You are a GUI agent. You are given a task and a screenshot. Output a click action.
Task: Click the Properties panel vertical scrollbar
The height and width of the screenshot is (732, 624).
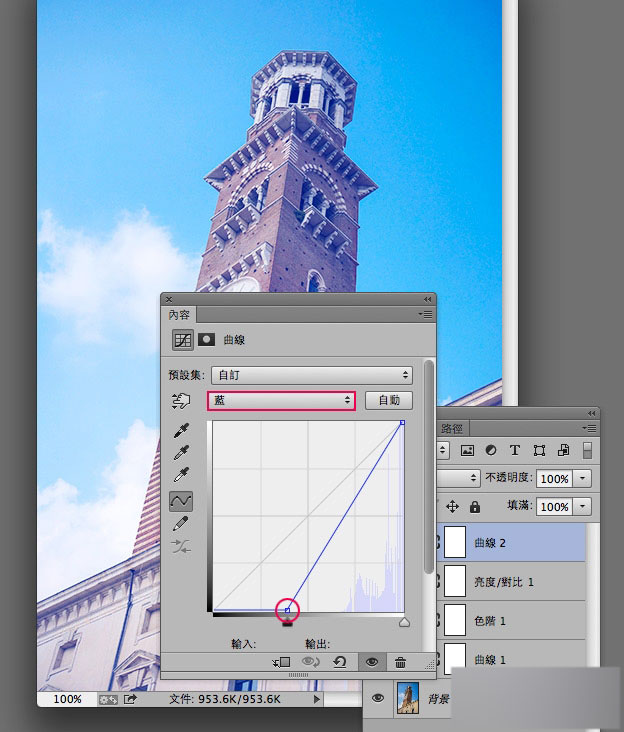pyautogui.click(x=429, y=467)
